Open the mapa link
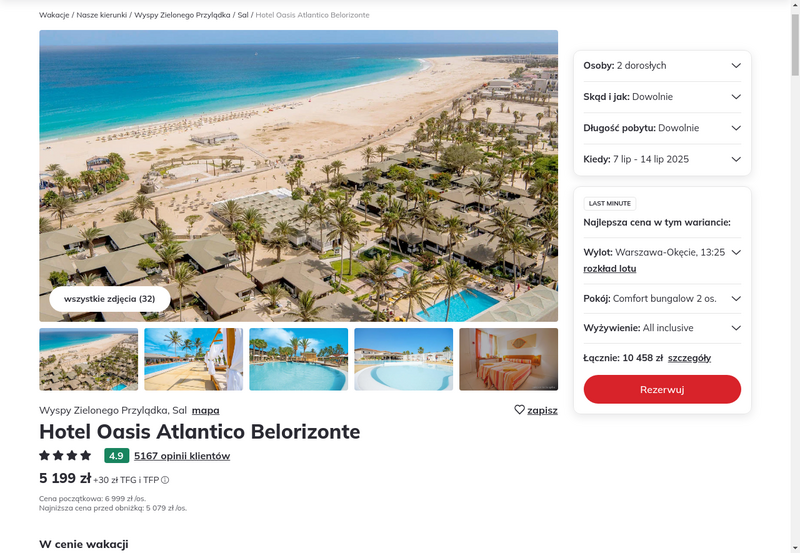Screen dimensions: 800x553 tap(206, 410)
